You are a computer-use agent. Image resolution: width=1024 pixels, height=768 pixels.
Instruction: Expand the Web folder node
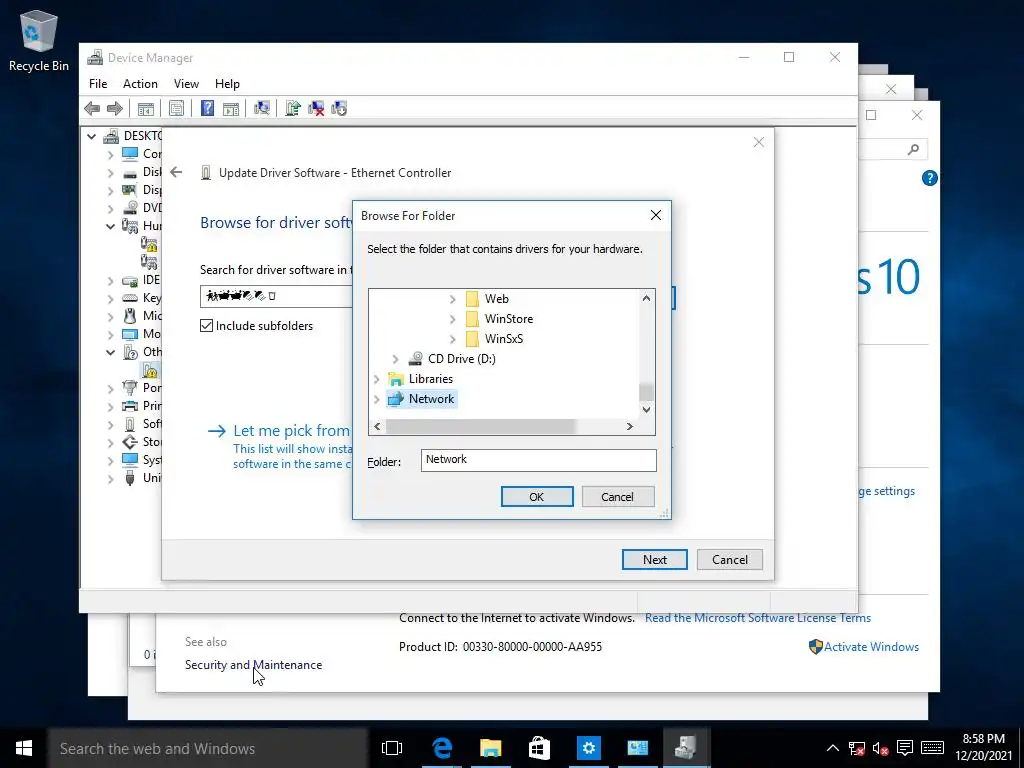(x=453, y=299)
